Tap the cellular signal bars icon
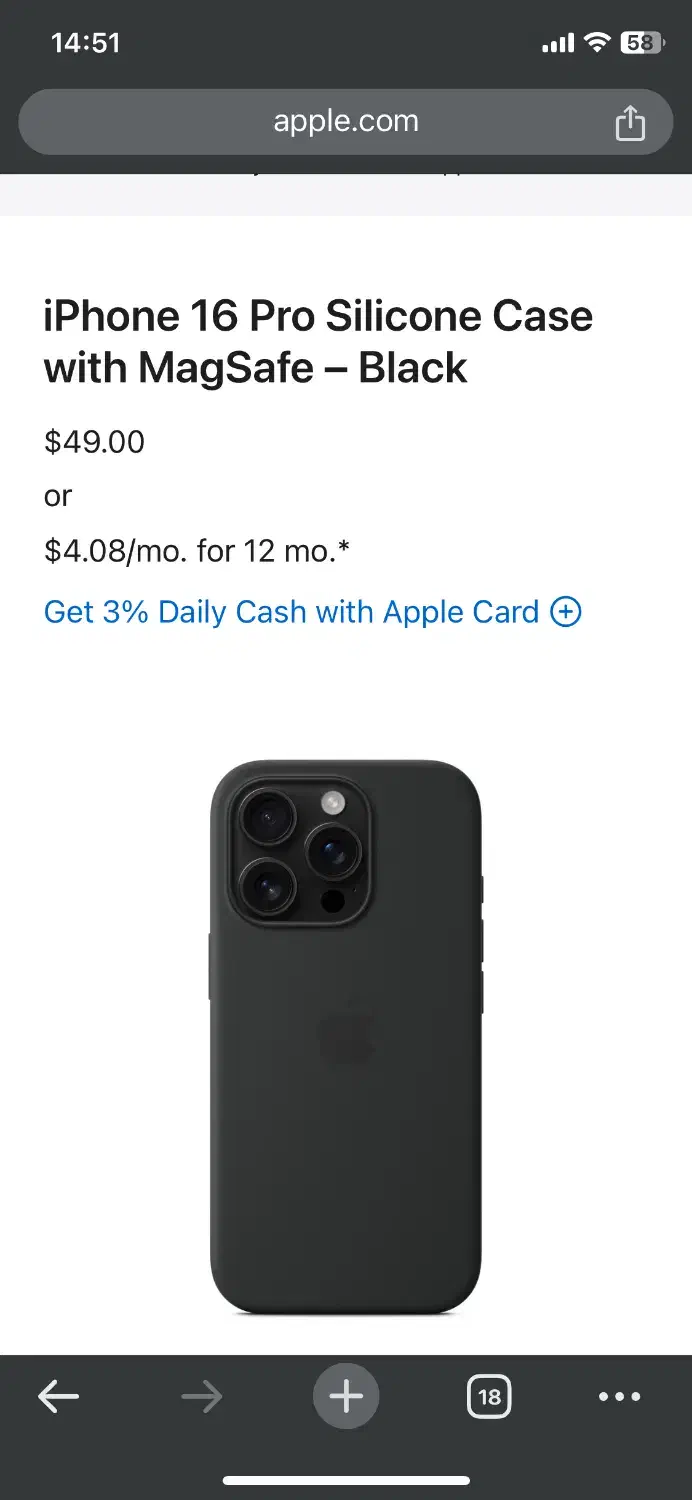Screen dimensions: 692x1500 point(558,43)
